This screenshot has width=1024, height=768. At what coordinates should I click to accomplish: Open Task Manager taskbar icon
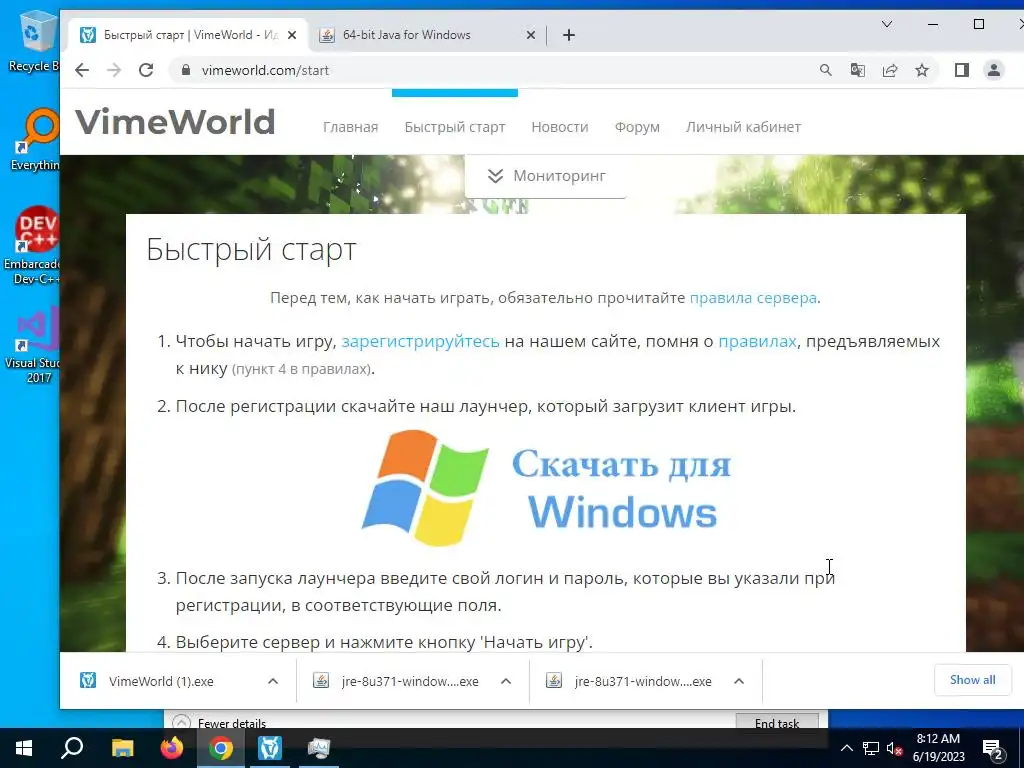[x=319, y=748]
